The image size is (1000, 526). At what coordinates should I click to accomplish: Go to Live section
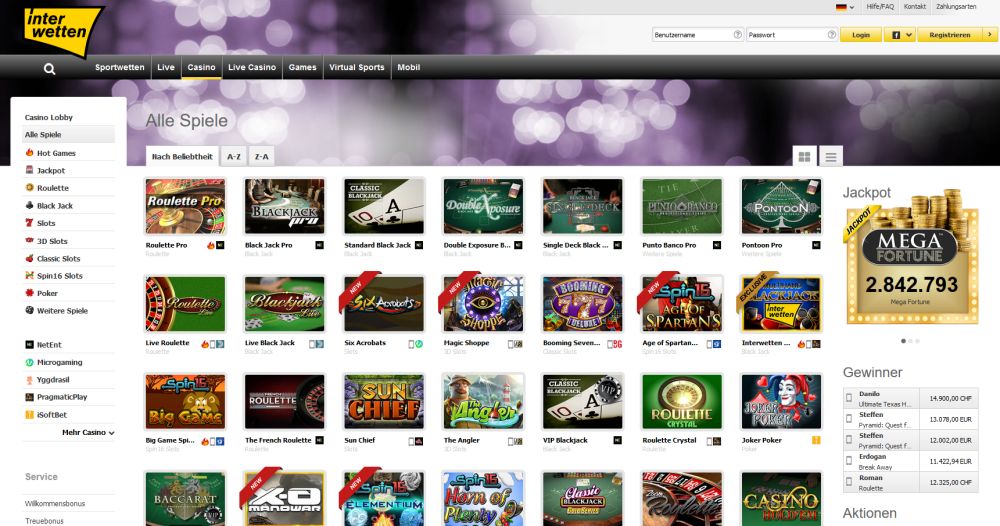click(x=166, y=67)
